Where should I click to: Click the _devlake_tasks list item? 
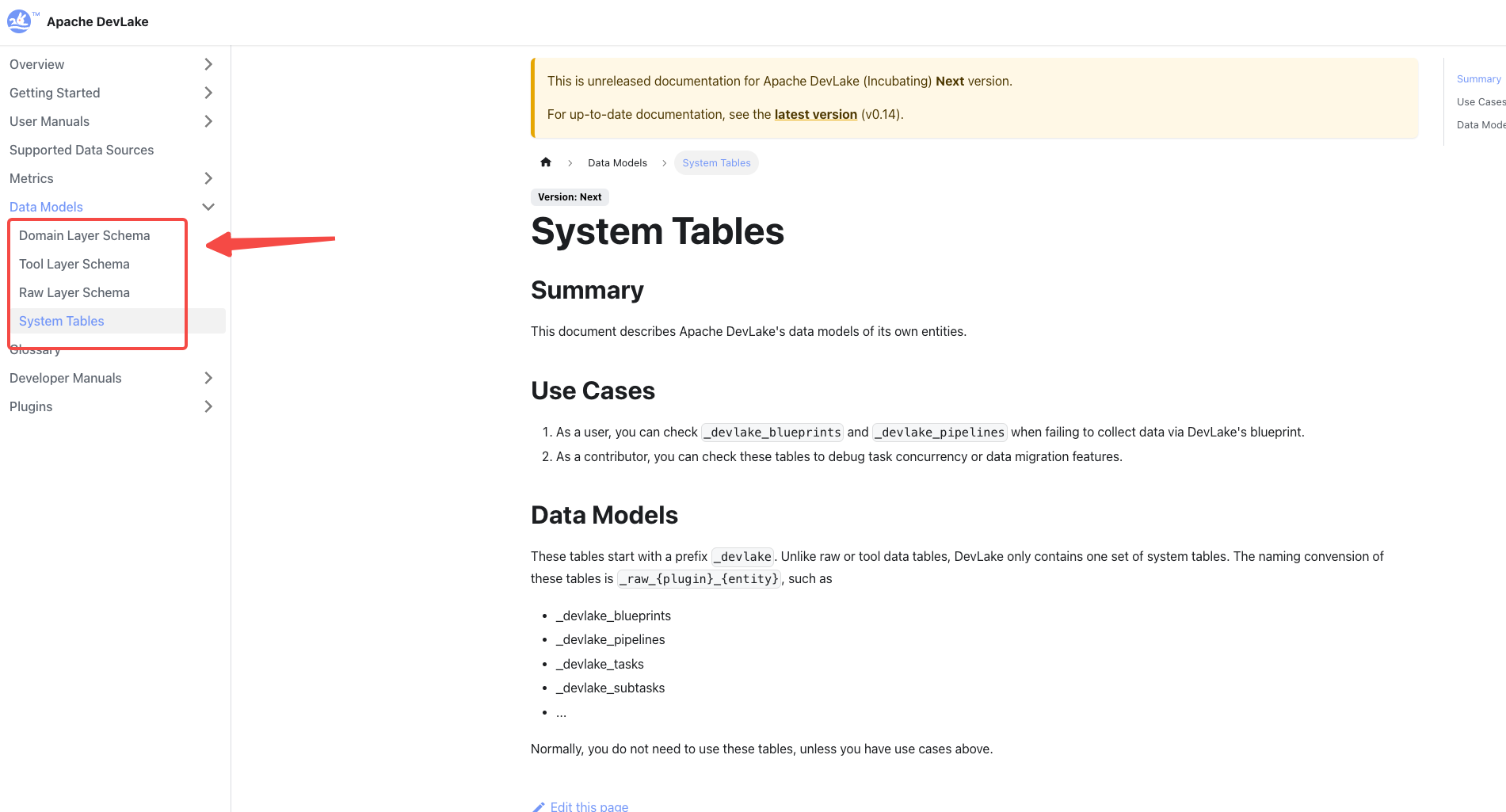tap(600, 664)
